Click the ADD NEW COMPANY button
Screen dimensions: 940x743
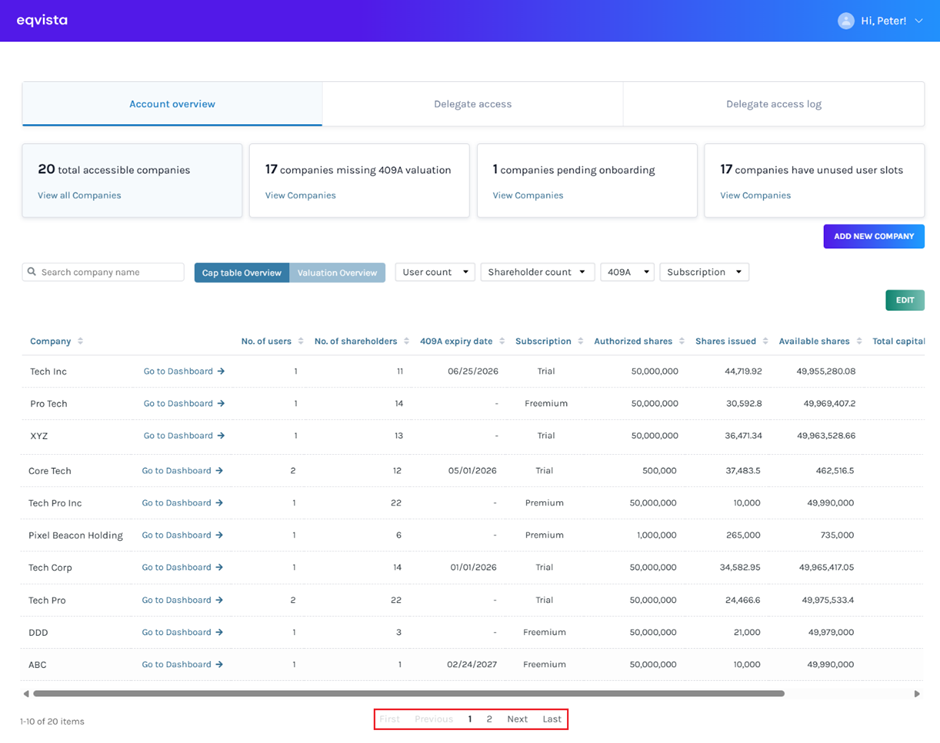[873, 236]
